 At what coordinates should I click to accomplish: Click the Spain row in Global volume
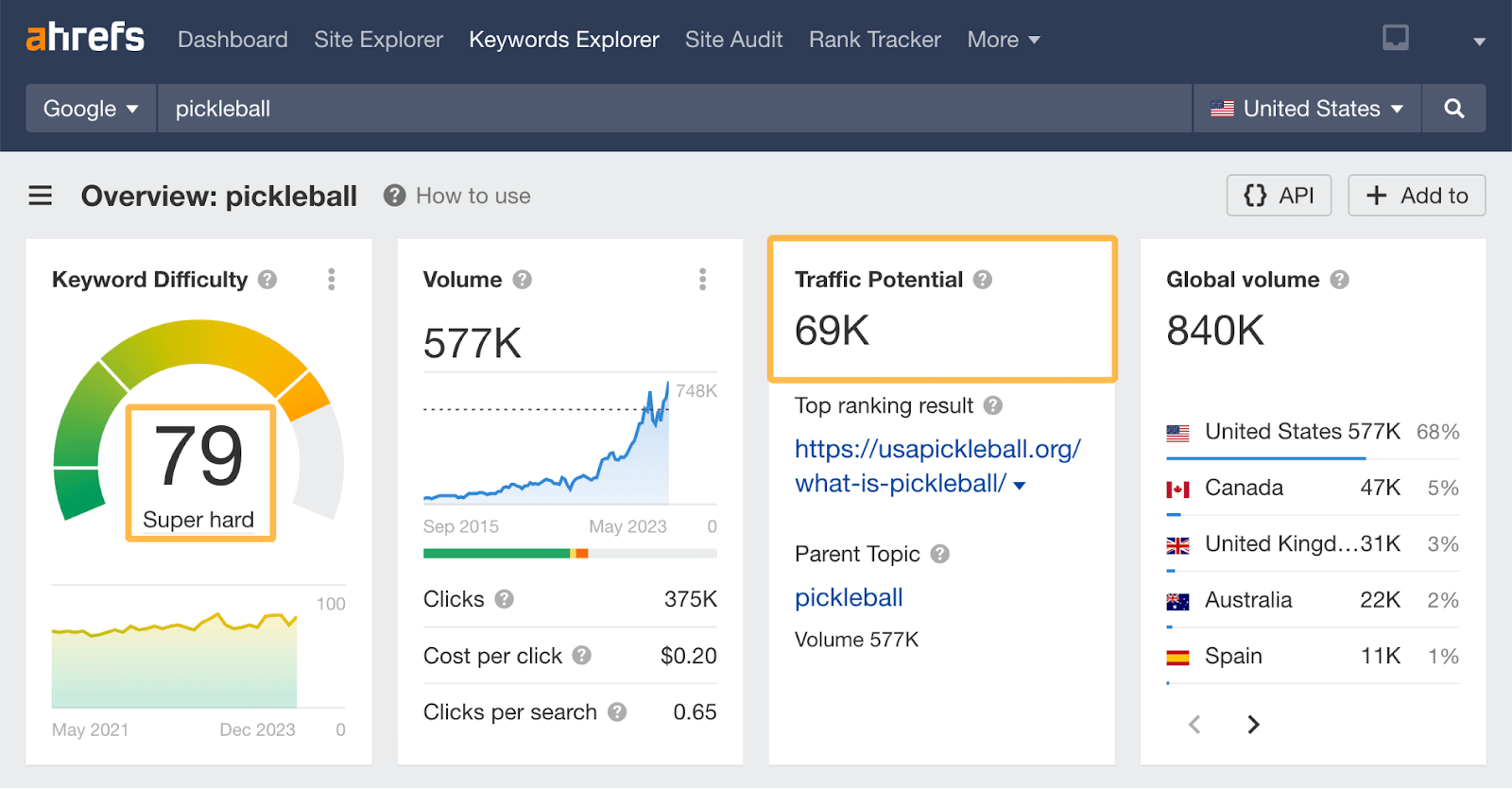pos(1313,656)
